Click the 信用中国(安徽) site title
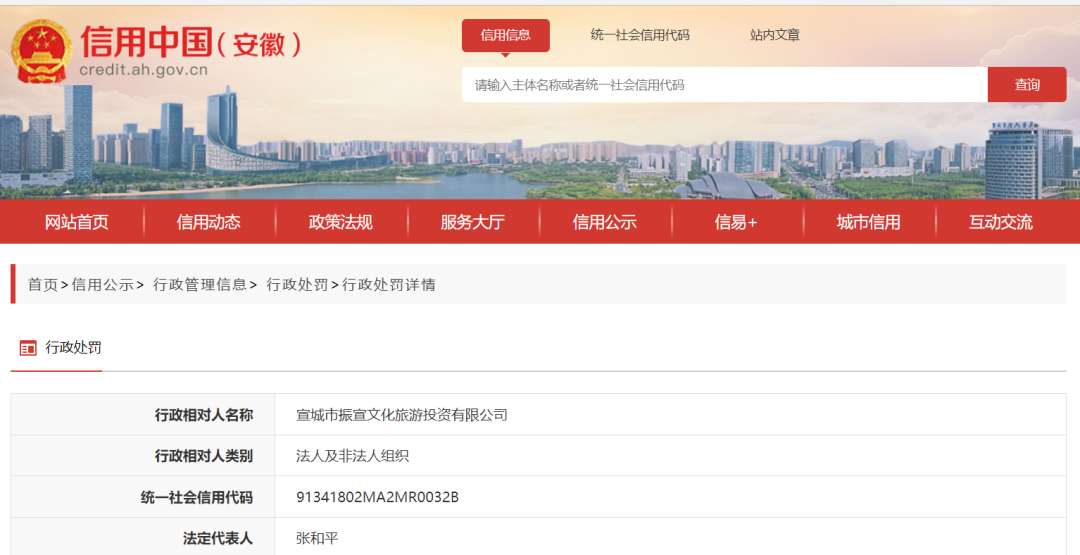 (x=190, y=41)
